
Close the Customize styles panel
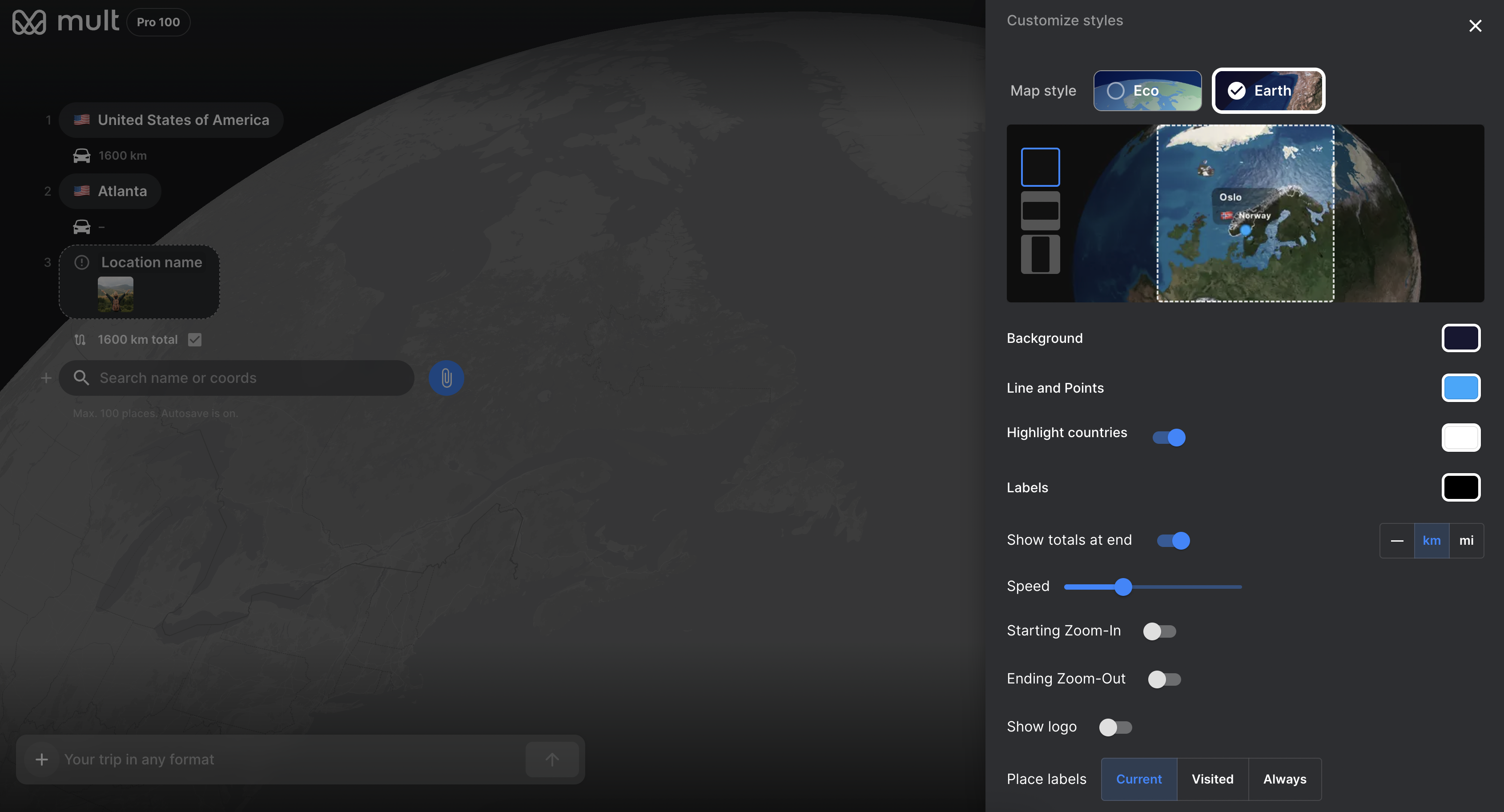point(1476,25)
